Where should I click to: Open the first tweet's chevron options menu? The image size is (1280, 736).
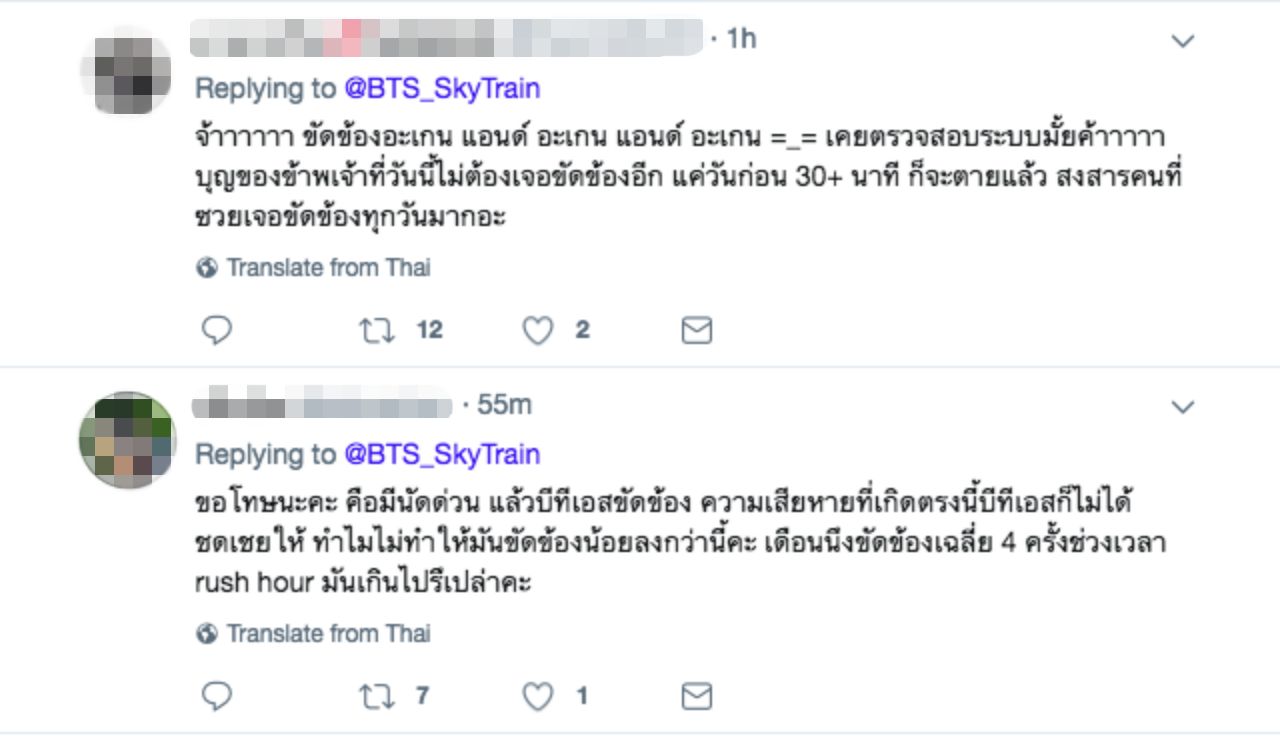point(1183,41)
